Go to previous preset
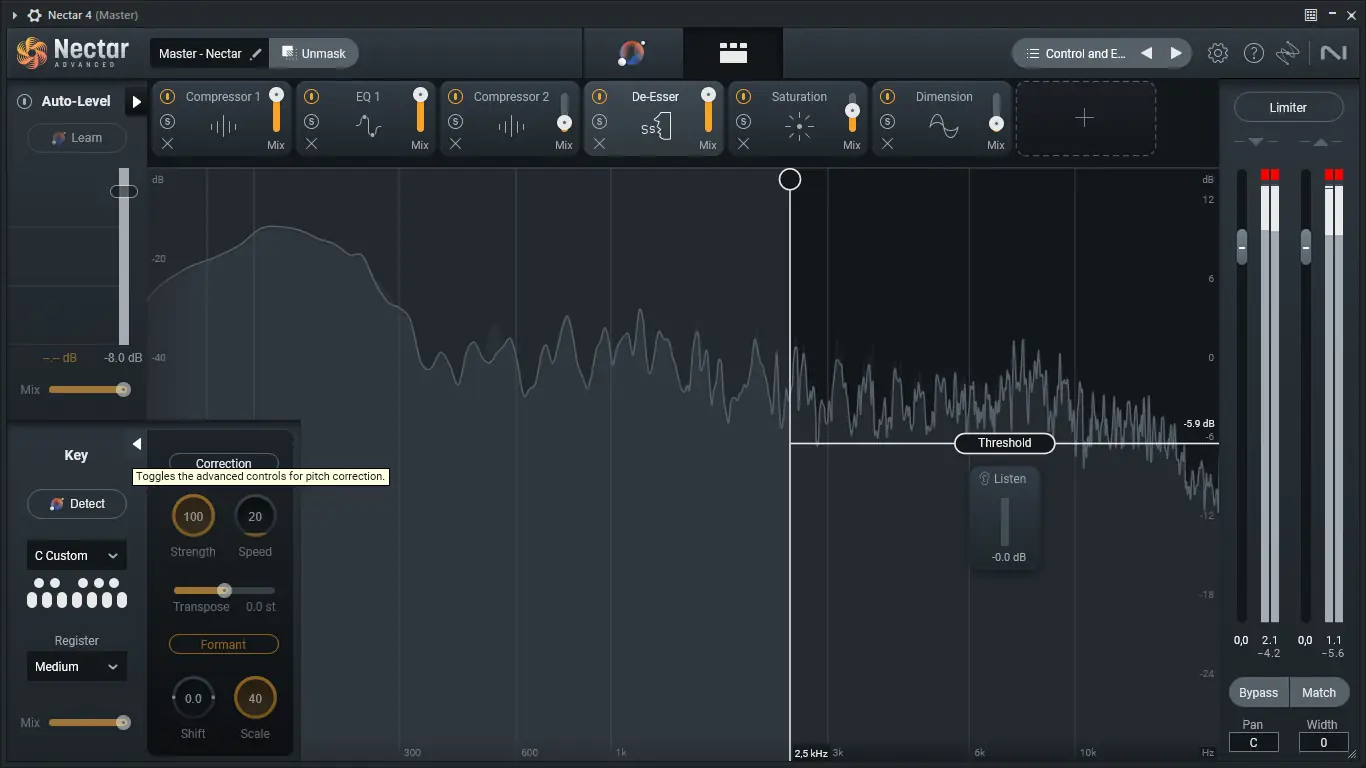Image resolution: width=1366 pixels, height=768 pixels. pos(1147,54)
